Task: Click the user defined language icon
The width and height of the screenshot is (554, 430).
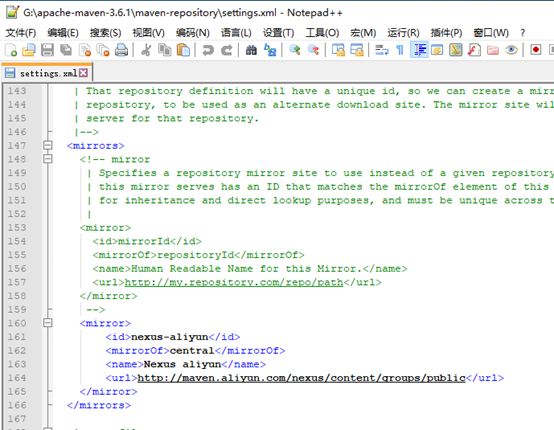Action: (437, 50)
